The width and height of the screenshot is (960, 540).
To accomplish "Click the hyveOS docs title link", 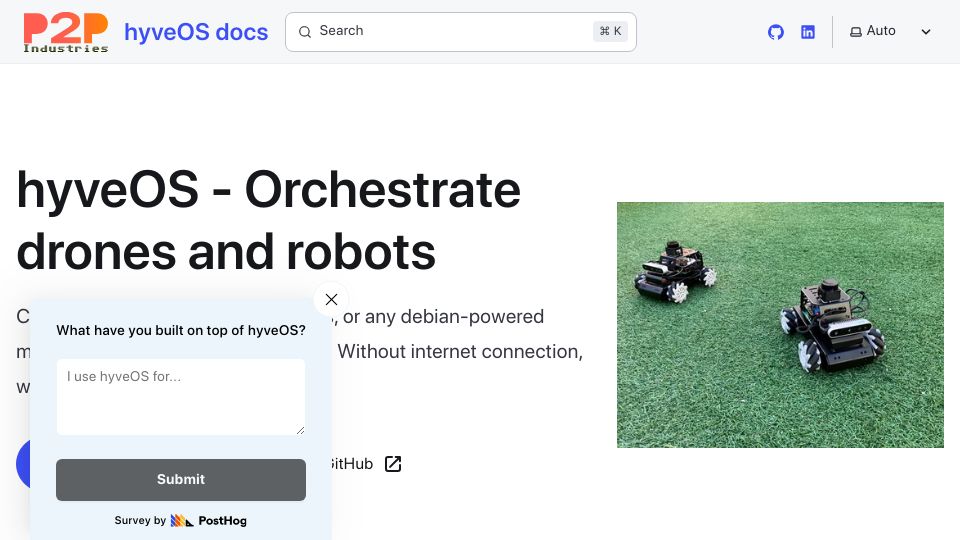I will coord(196,32).
